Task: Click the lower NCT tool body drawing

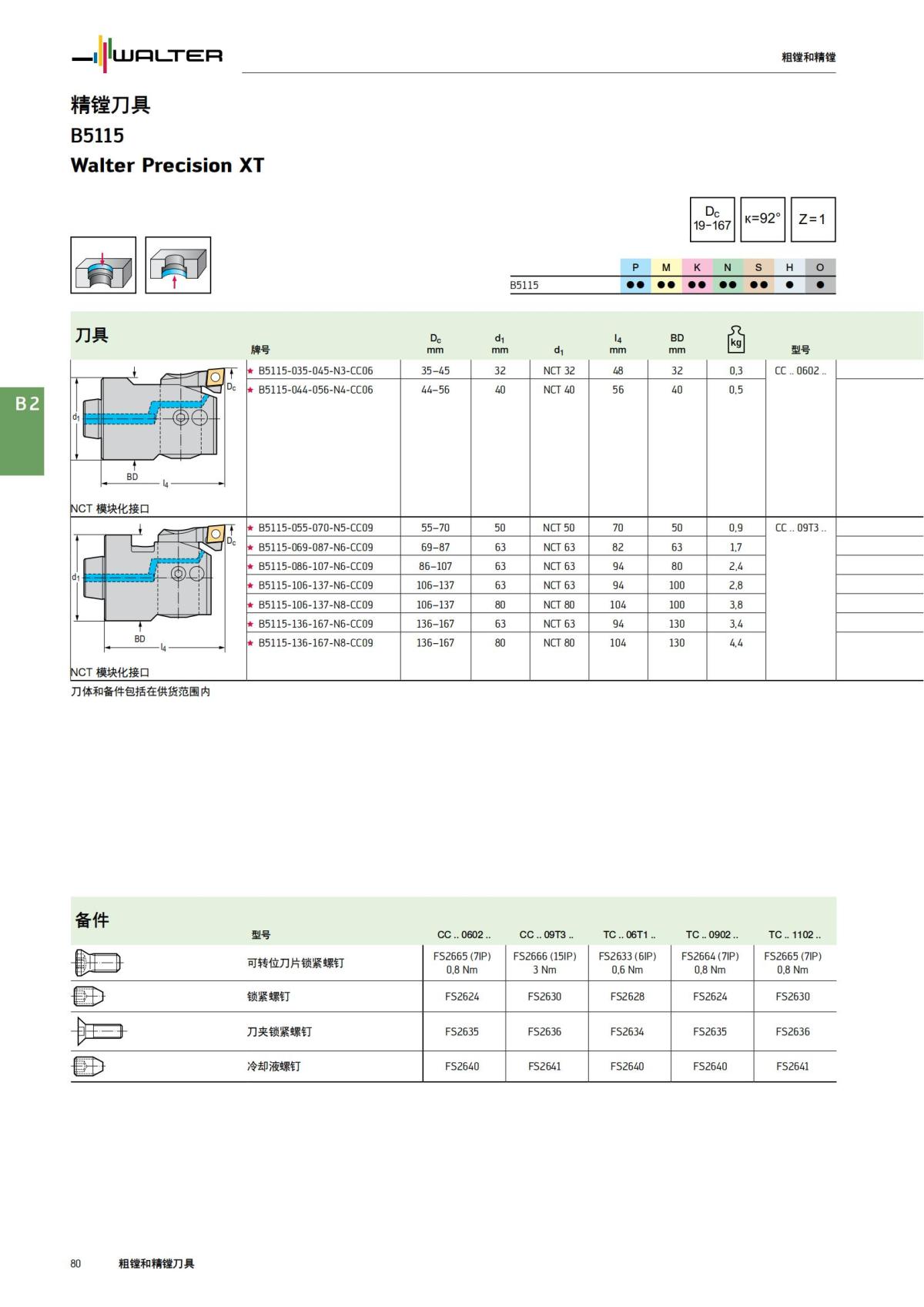Action: point(154,588)
